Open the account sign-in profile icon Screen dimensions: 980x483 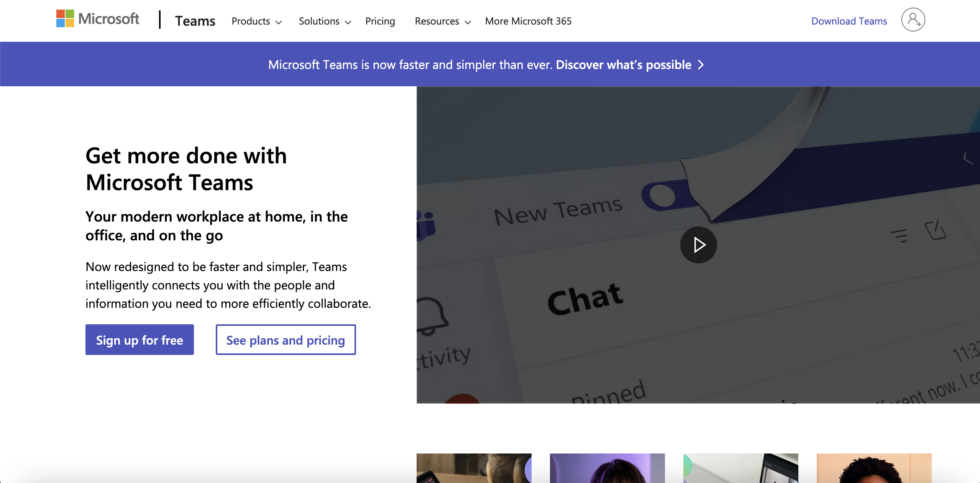(912, 20)
